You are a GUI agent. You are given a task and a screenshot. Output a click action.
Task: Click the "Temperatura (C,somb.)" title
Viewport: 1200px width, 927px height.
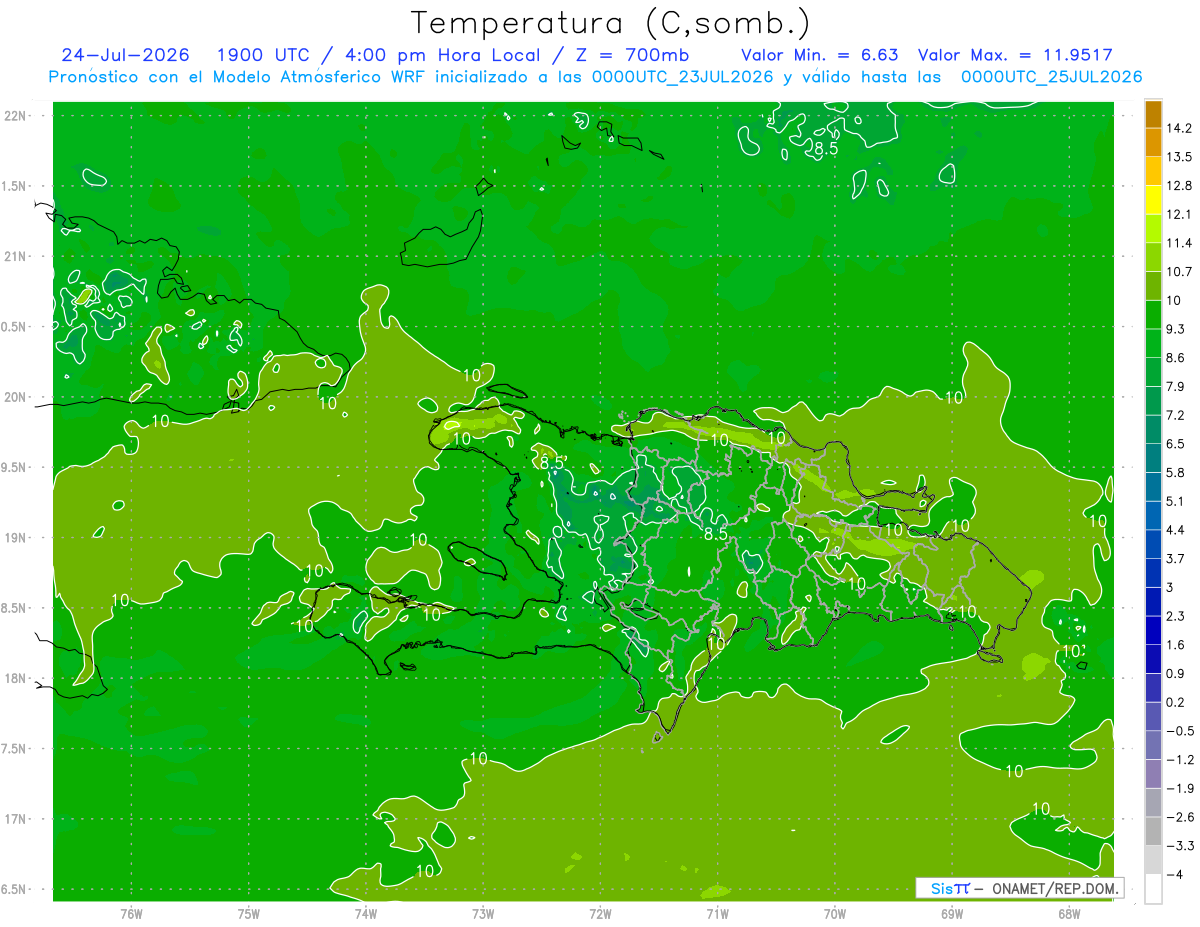610,23
